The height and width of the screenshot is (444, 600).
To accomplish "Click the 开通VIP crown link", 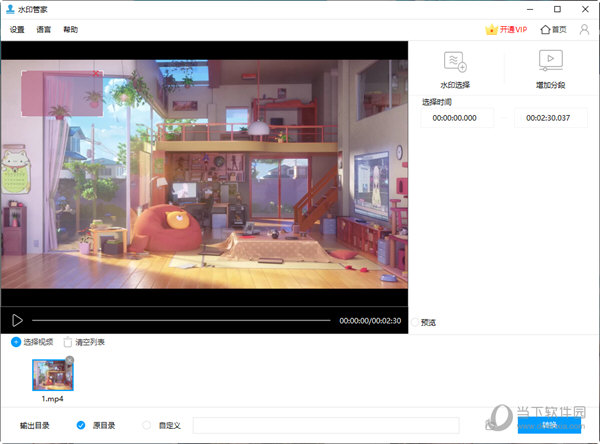I will (x=506, y=29).
